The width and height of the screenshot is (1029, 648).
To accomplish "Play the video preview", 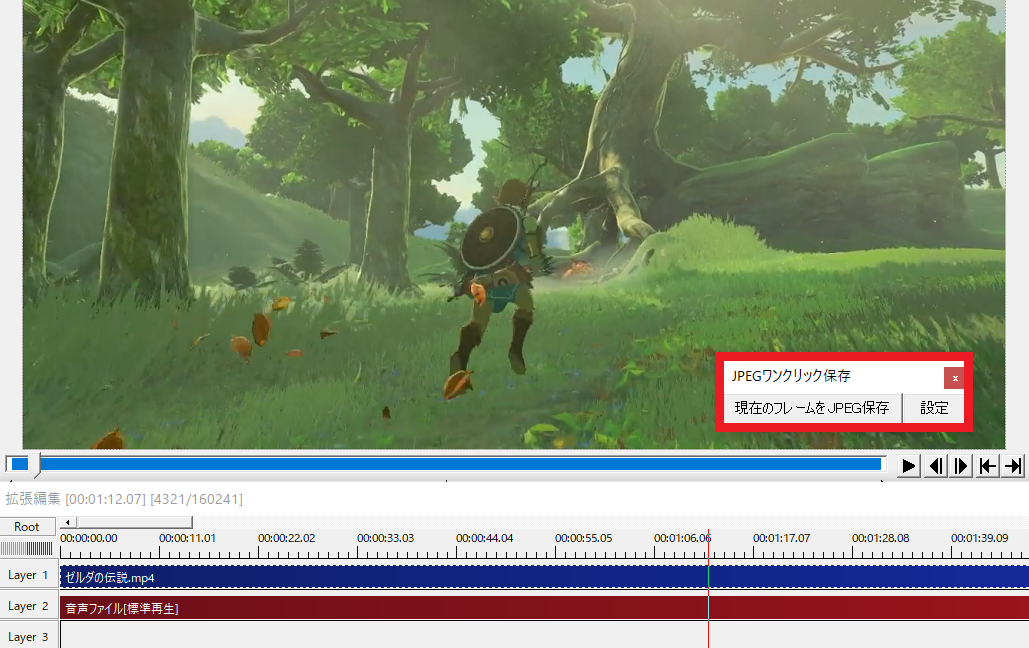I will coord(908,466).
